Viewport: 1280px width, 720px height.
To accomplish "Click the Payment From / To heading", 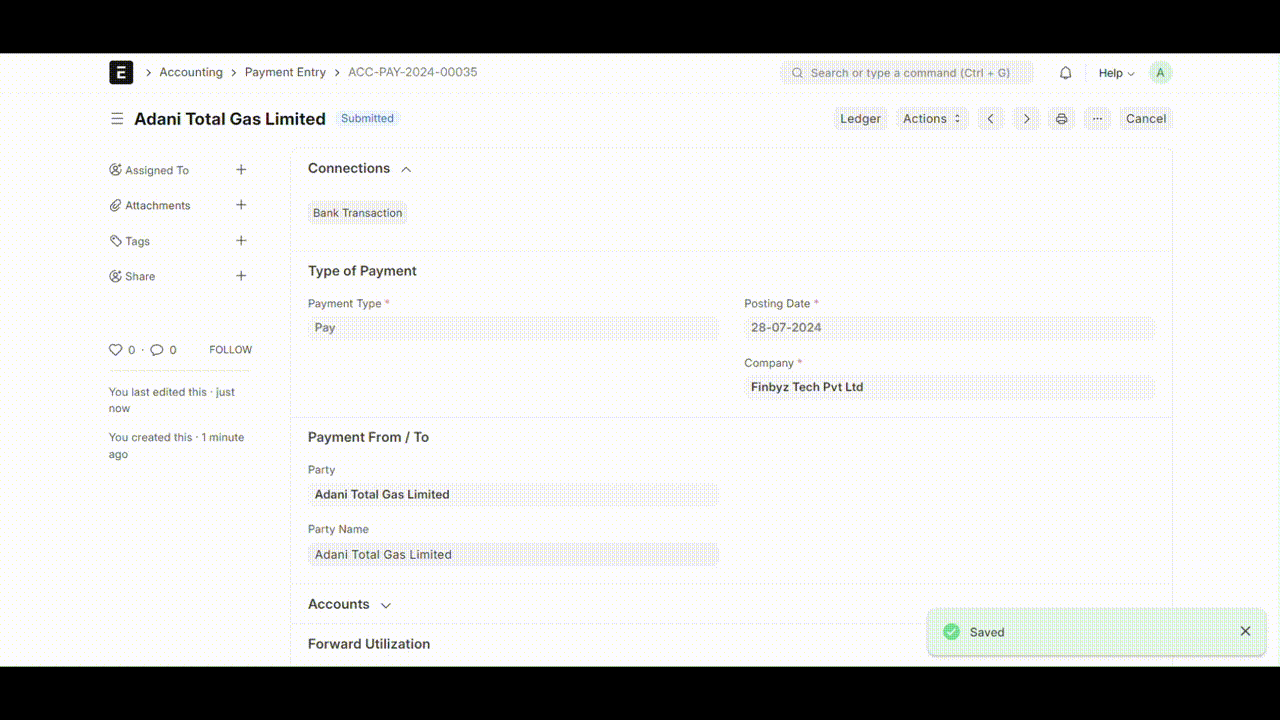I will [x=368, y=437].
